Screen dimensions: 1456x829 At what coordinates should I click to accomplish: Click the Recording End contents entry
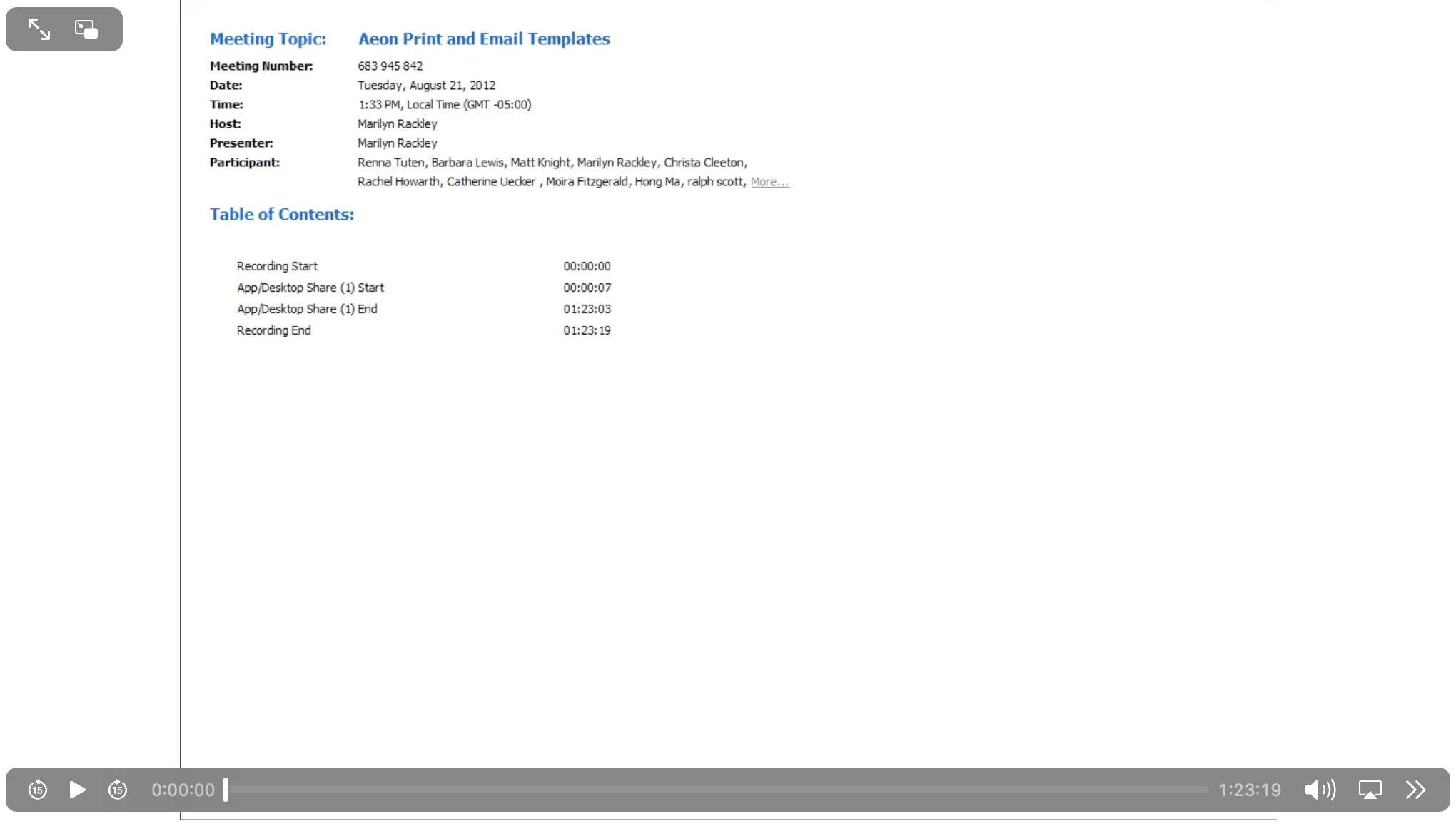tap(273, 330)
